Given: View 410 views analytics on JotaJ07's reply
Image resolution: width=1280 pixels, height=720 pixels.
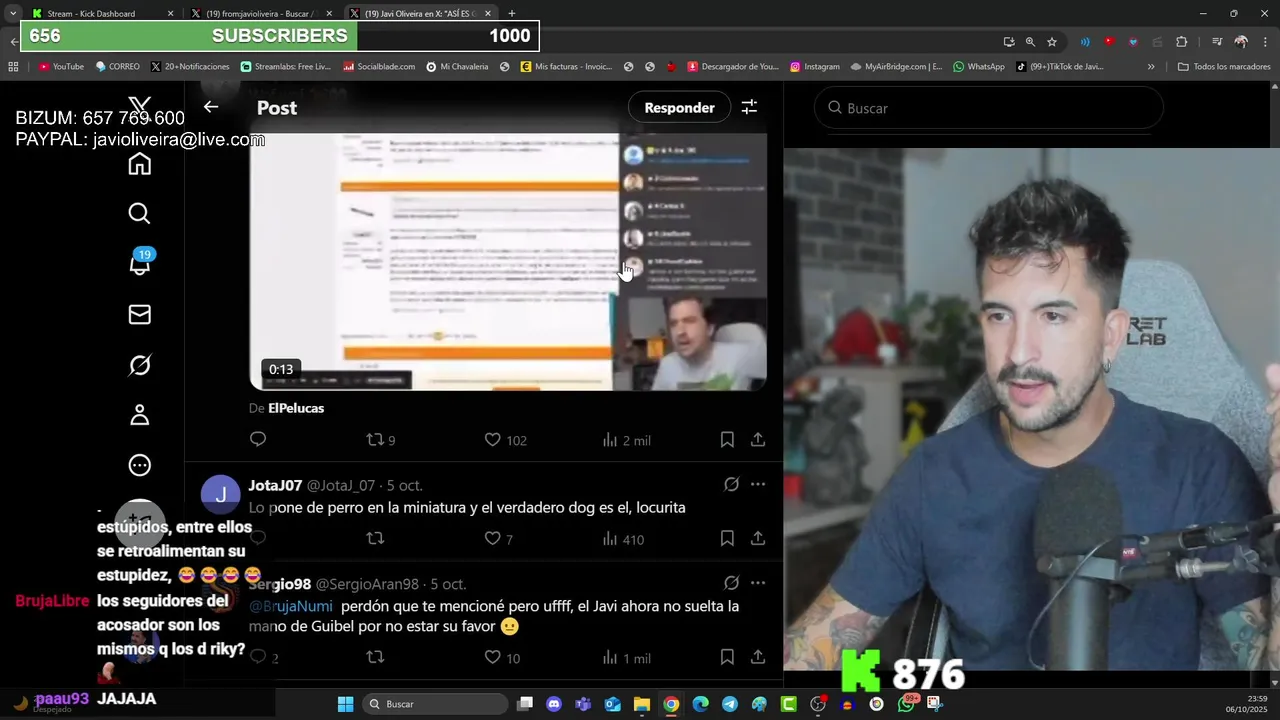Looking at the screenshot, I should click(x=623, y=539).
